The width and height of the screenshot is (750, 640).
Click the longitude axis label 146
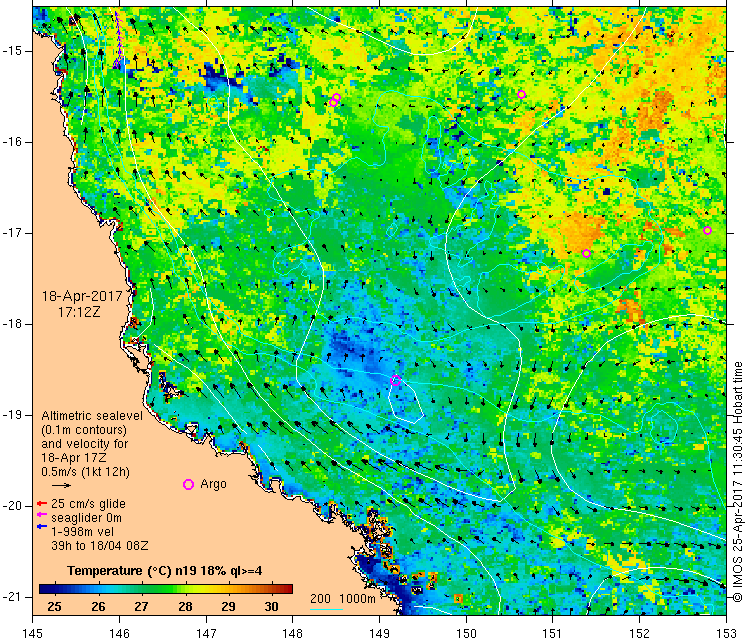(x=119, y=633)
